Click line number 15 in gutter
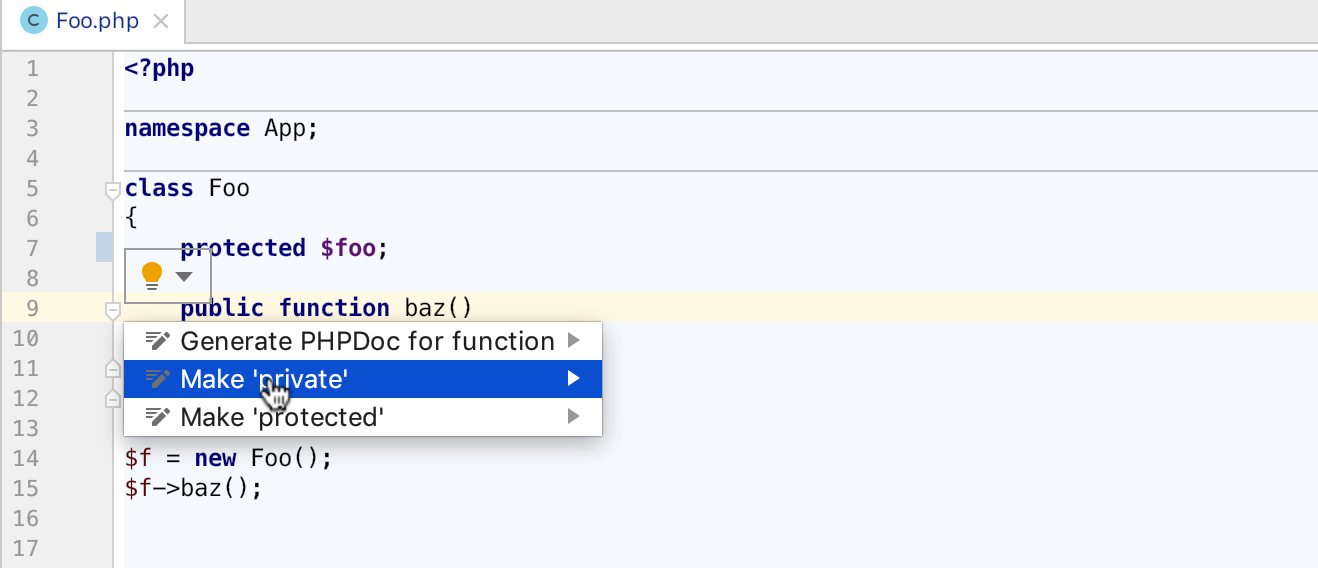 pyautogui.click(x=27, y=488)
